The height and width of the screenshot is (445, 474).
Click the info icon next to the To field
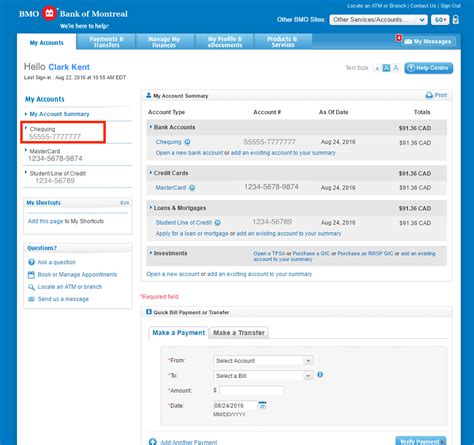pos(320,375)
